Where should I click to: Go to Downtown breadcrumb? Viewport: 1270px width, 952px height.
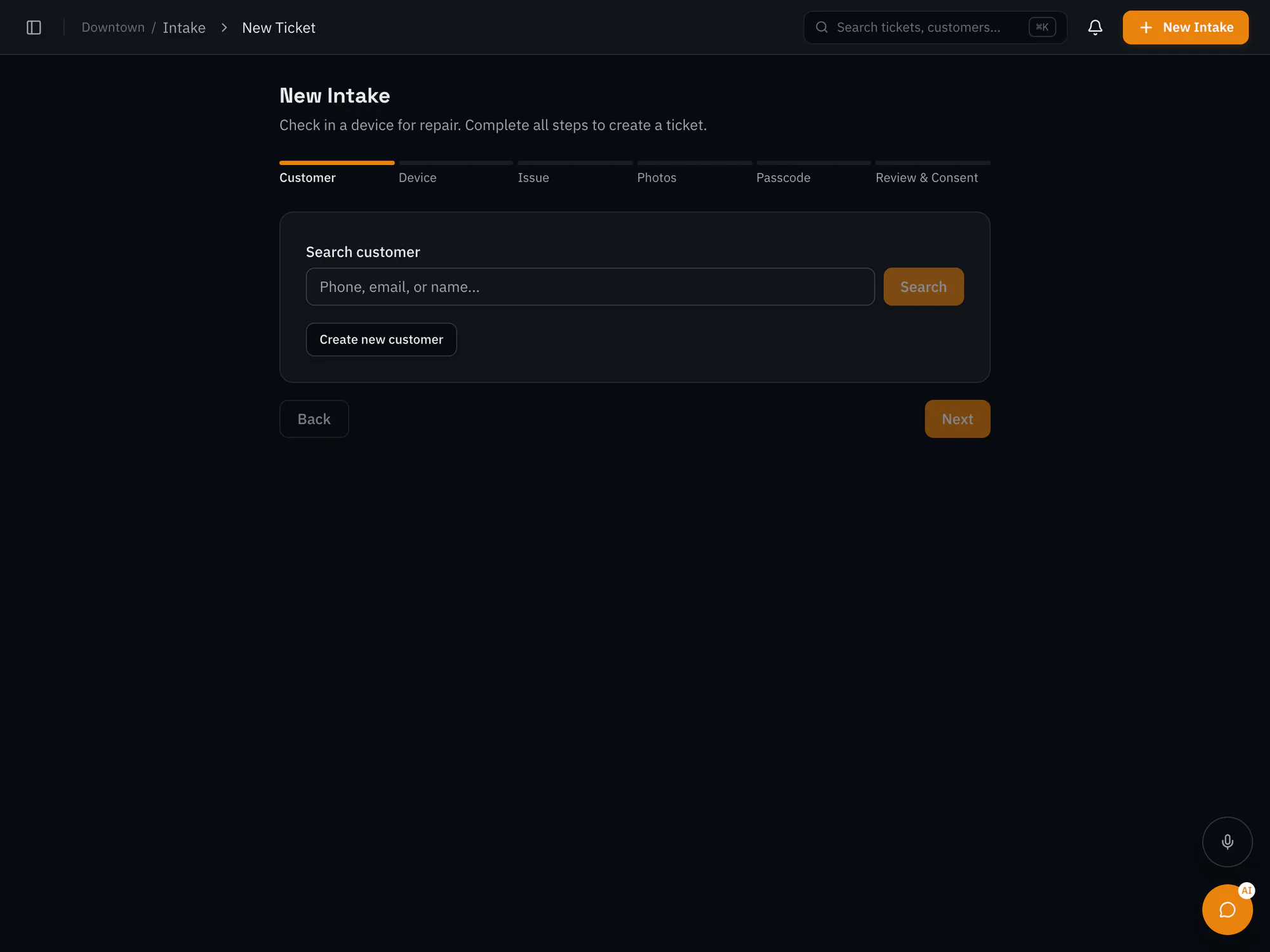coord(113,27)
